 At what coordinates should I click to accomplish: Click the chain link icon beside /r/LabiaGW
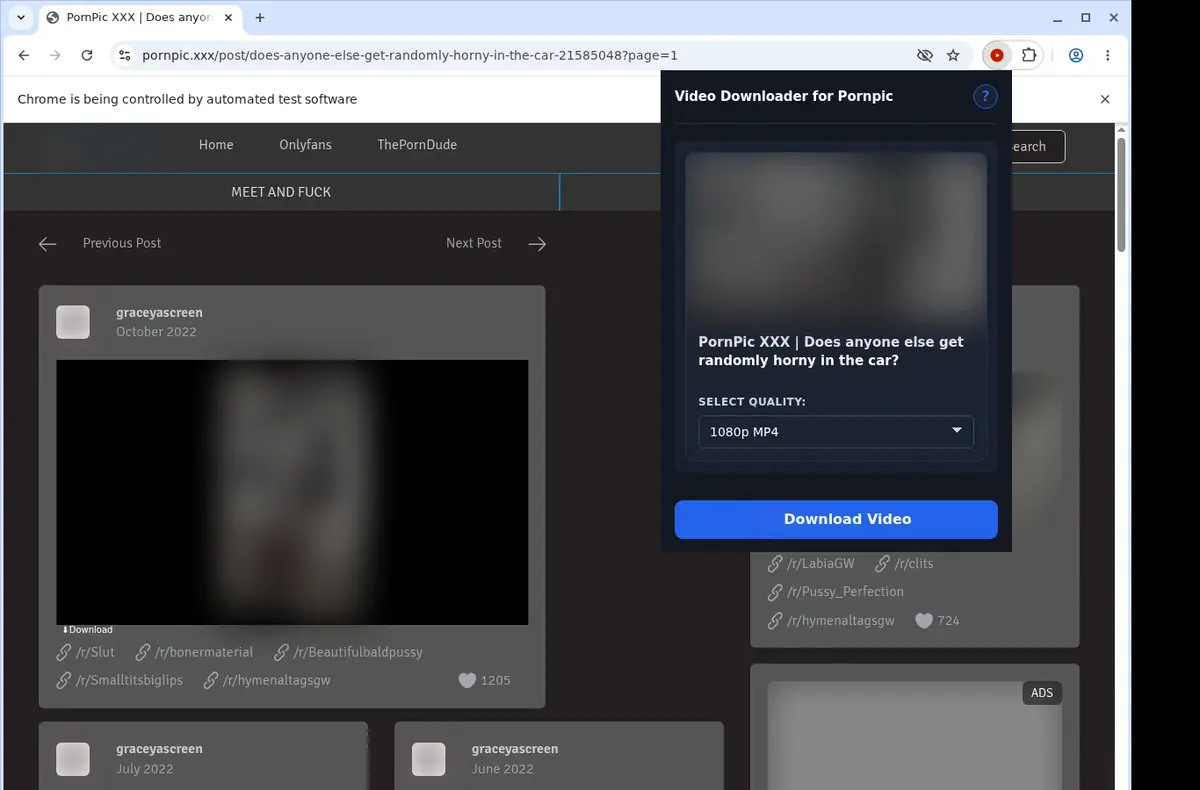[x=775, y=564]
